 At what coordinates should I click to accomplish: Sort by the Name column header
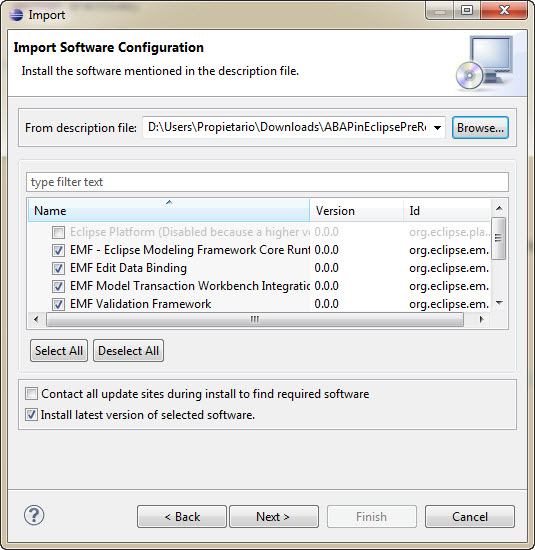pos(169,210)
